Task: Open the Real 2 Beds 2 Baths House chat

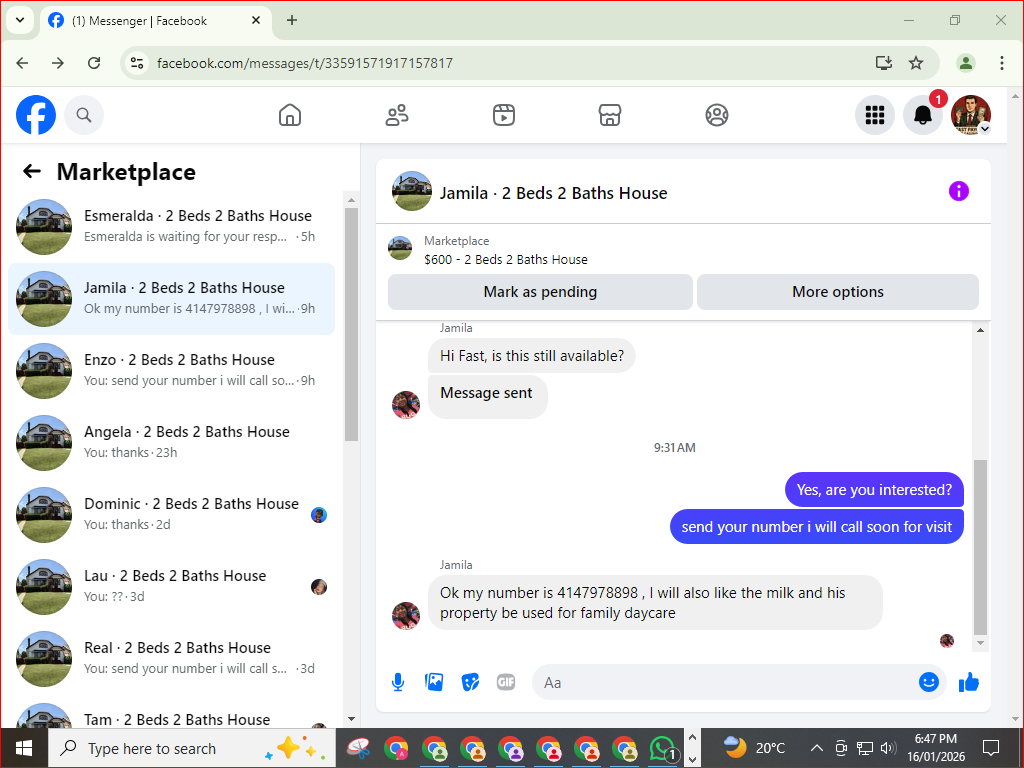Action: pyautogui.click(x=172, y=658)
